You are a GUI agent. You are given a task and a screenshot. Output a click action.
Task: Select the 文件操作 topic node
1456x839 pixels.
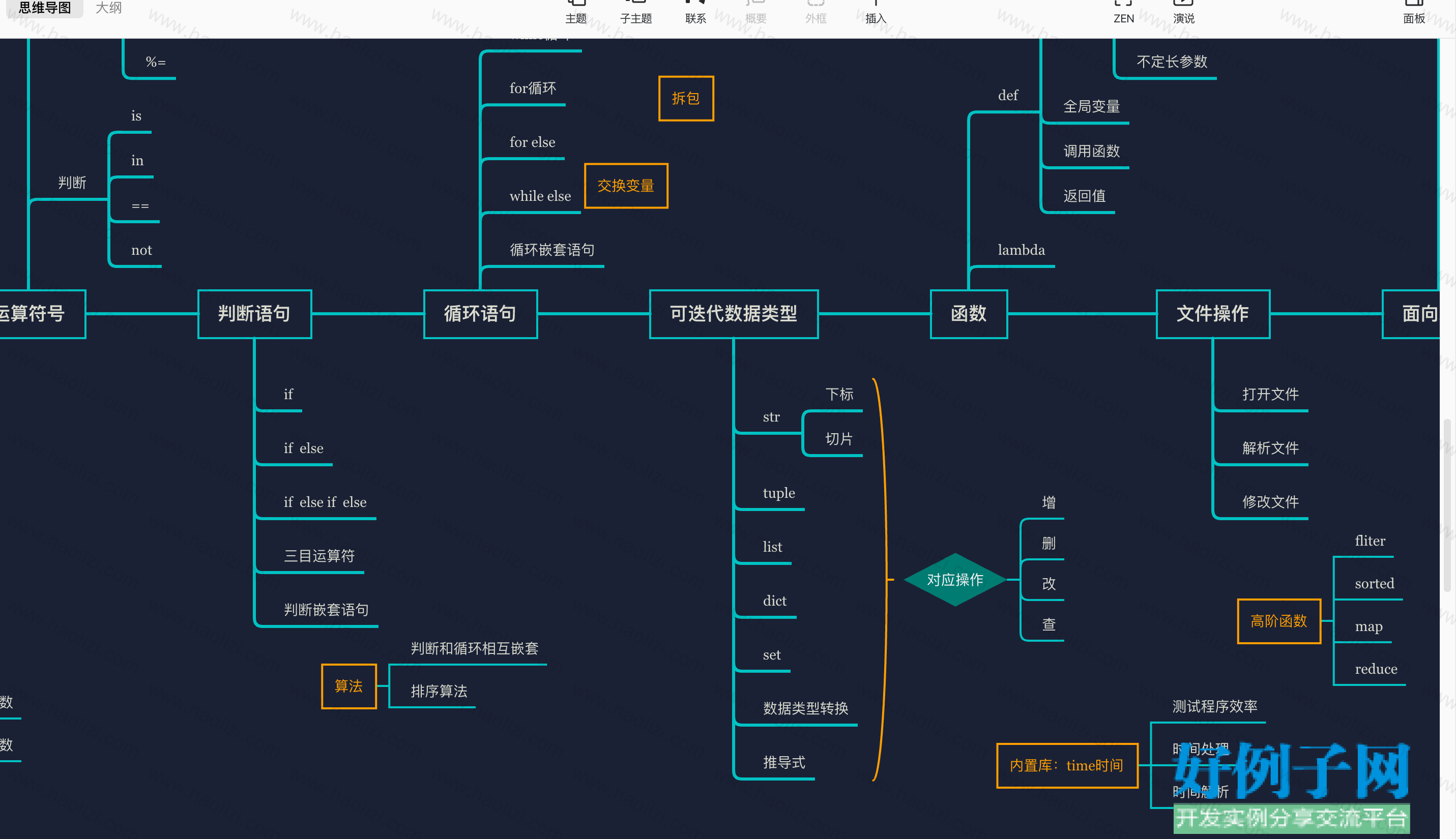tap(1213, 314)
